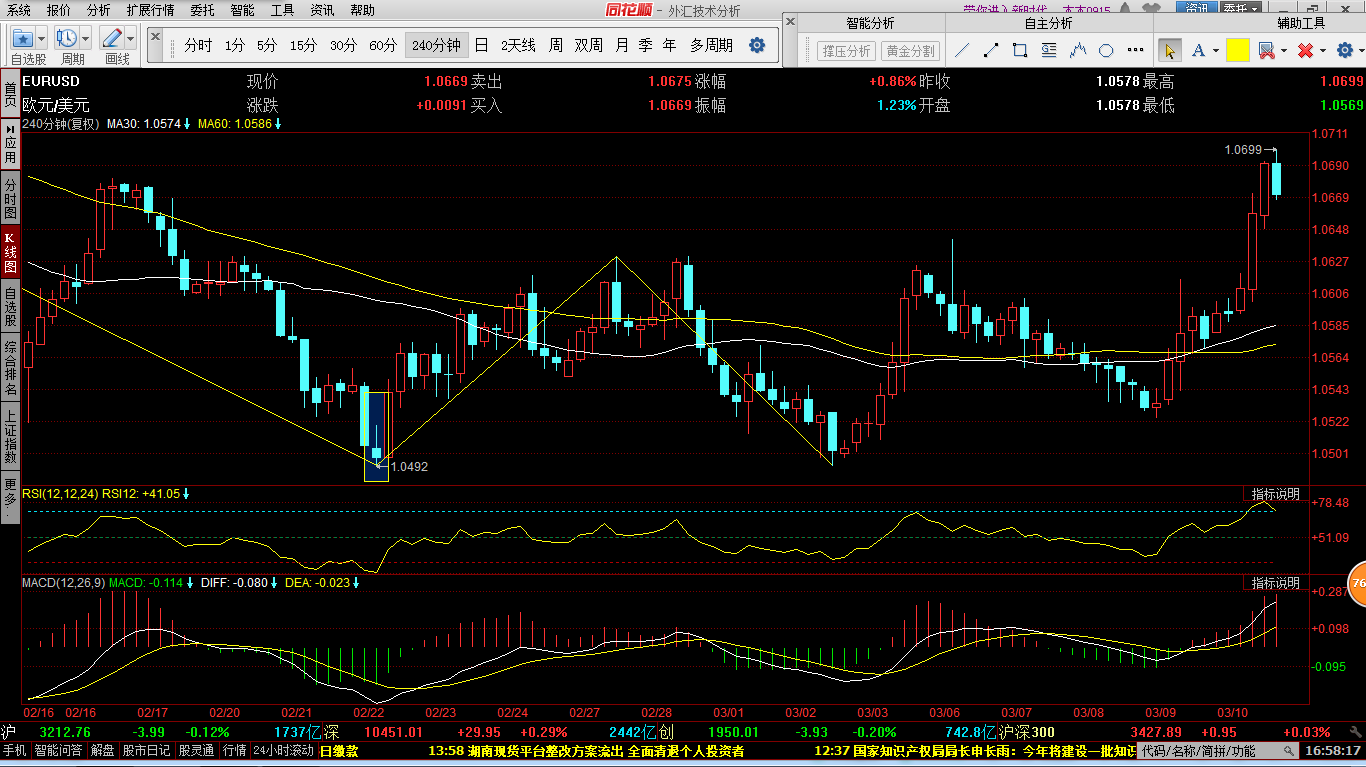
Task: Select the 画线 pencil drawing icon
Action: [x=112, y=38]
